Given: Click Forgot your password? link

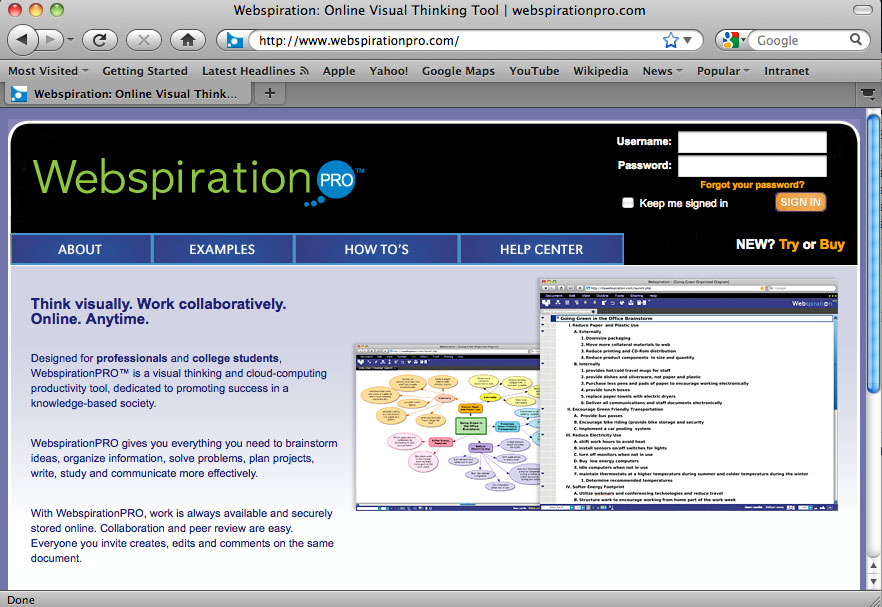Looking at the screenshot, I should tap(752, 185).
